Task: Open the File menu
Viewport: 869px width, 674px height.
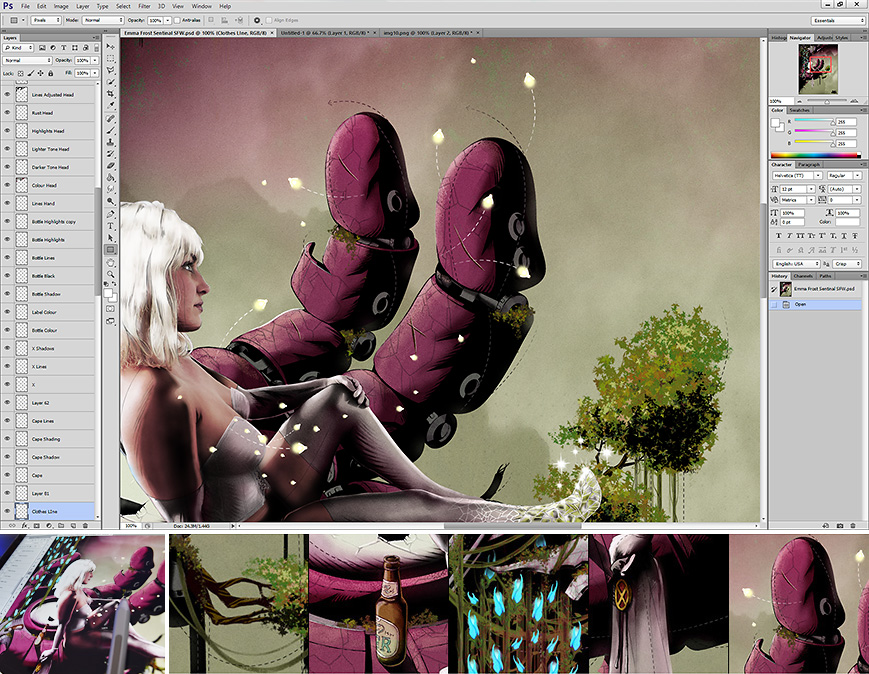Action: click(x=25, y=6)
